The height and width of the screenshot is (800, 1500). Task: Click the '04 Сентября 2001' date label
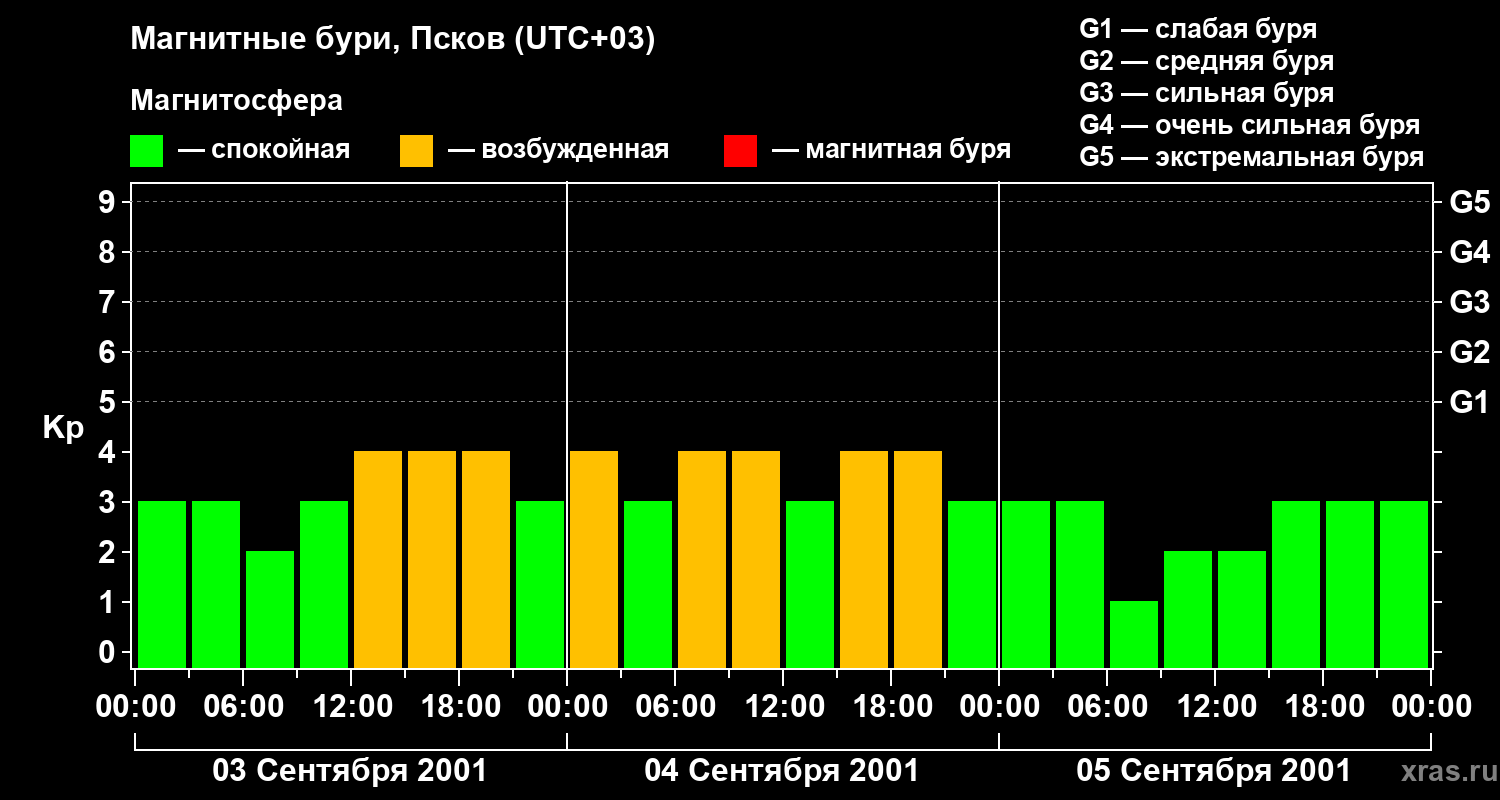pyautogui.click(x=782, y=771)
